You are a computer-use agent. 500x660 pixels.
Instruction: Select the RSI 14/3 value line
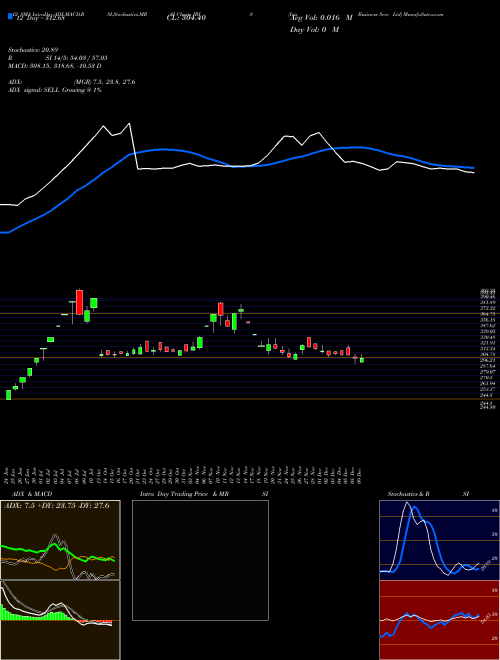click(x=58, y=58)
